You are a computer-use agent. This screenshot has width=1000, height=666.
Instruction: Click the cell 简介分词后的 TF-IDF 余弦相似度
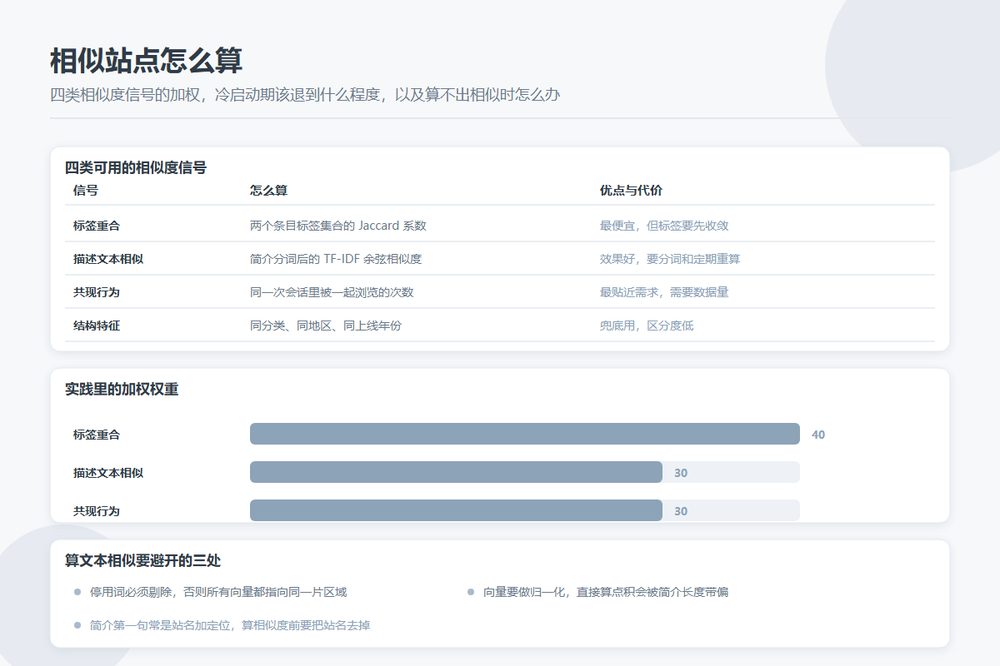(335, 259)
